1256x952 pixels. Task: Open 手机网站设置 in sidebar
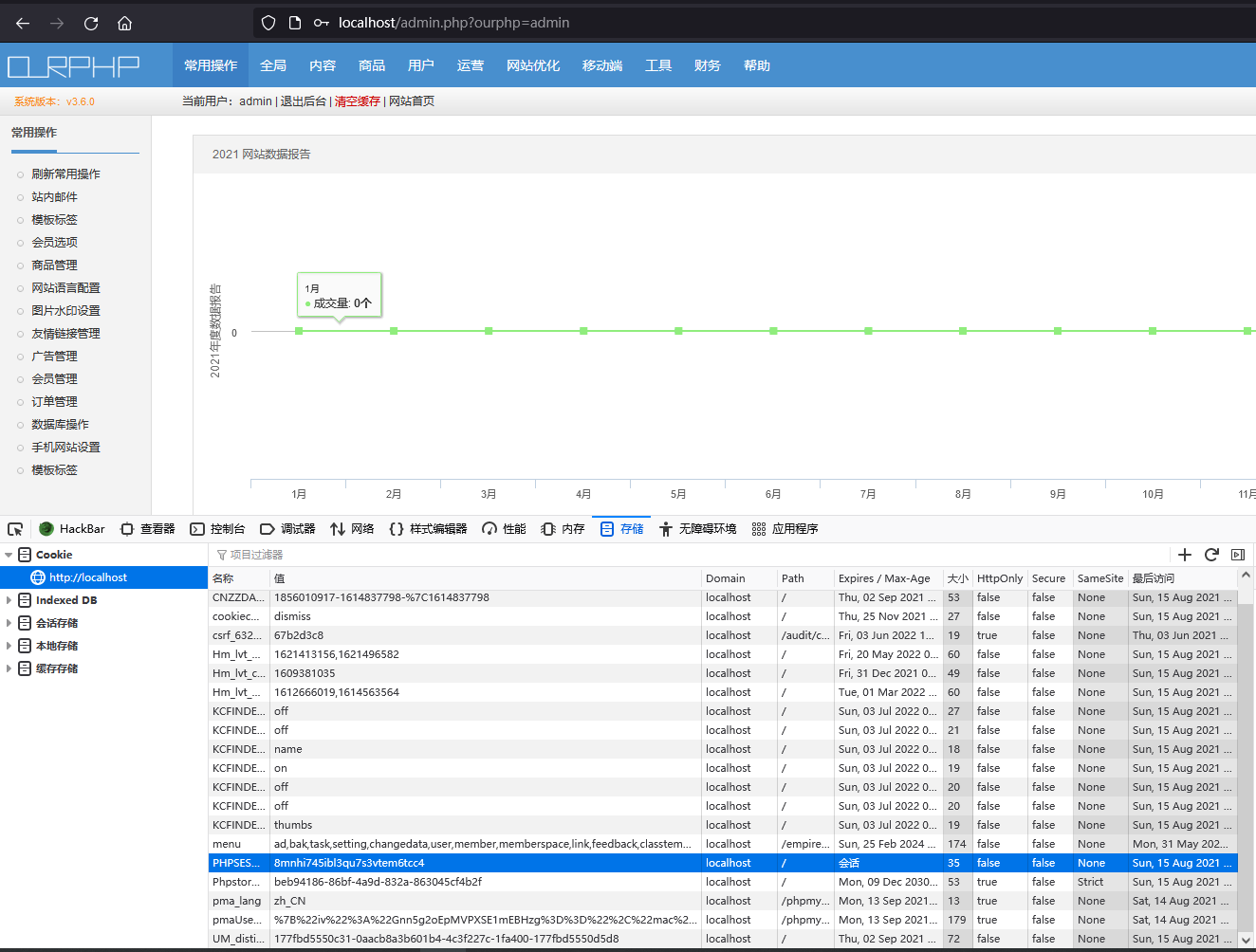(65, 448)
